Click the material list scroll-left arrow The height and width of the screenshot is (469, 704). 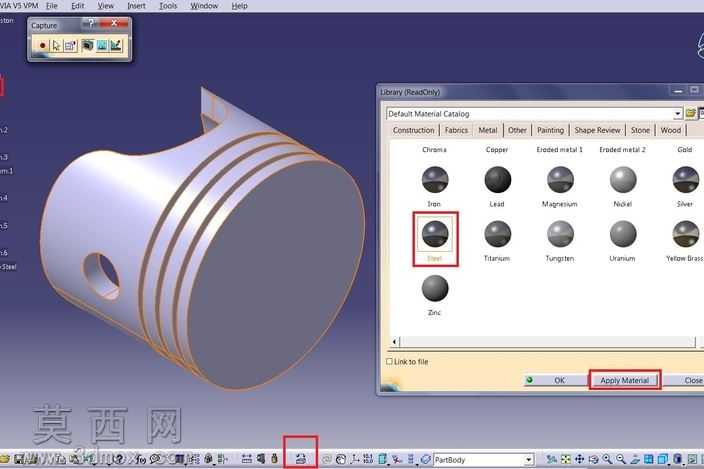coord(394,342)
